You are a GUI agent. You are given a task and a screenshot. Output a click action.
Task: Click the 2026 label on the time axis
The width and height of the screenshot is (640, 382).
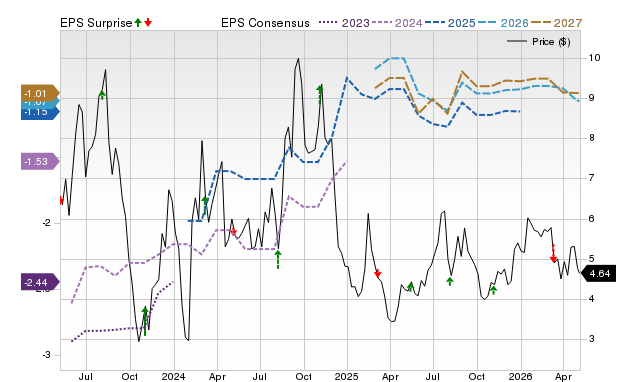click(520, 376)
